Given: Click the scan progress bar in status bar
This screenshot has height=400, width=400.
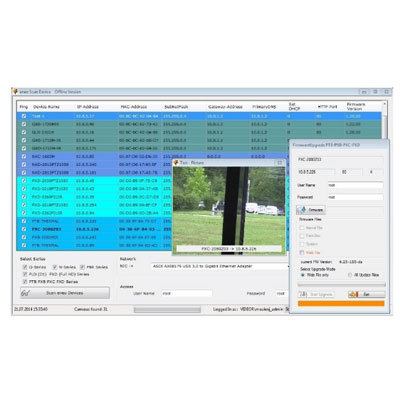Looking at the screenshot, I should [167, 310].
